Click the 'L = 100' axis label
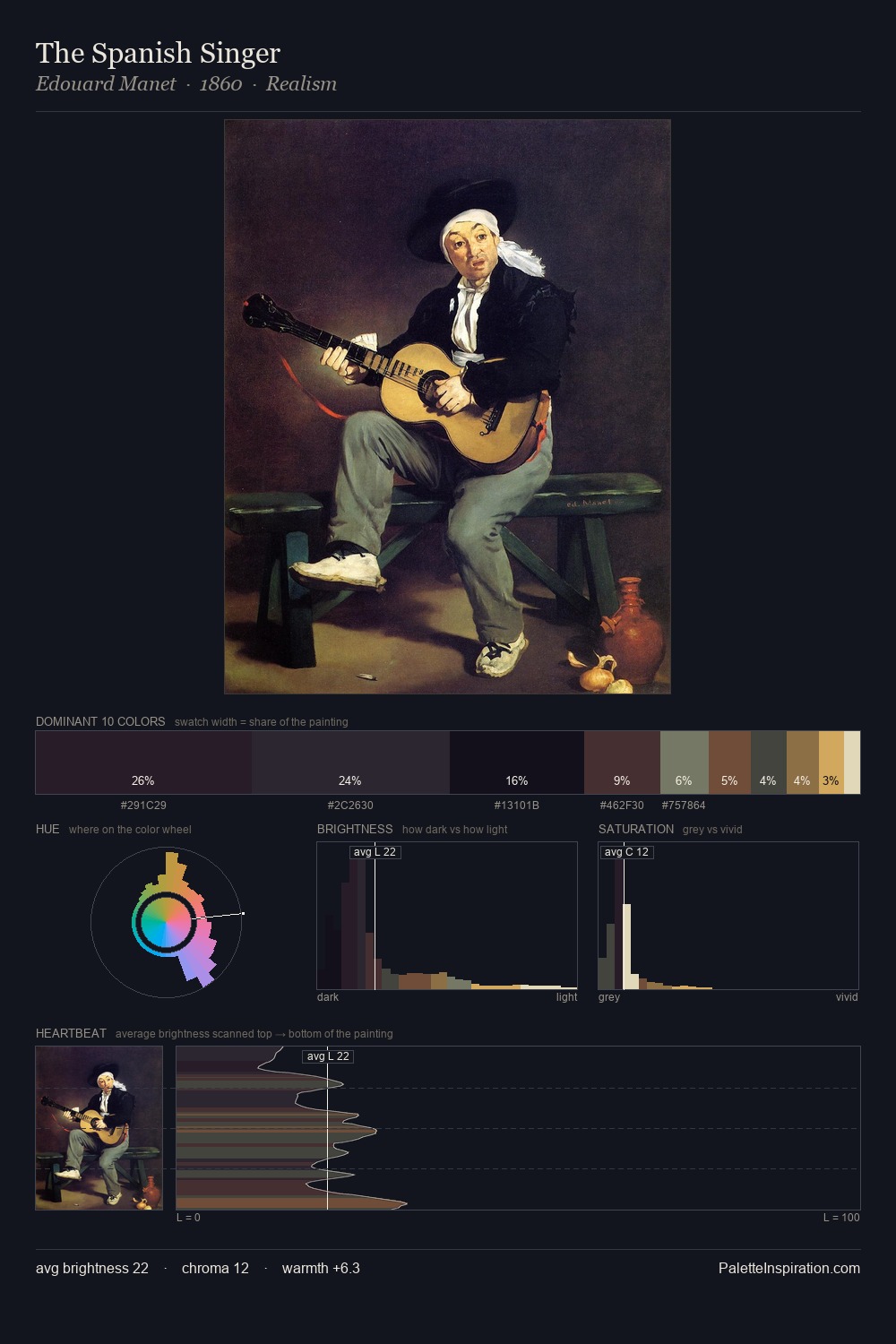This screenshot has width=896, height=1344. click(841, 1218)
